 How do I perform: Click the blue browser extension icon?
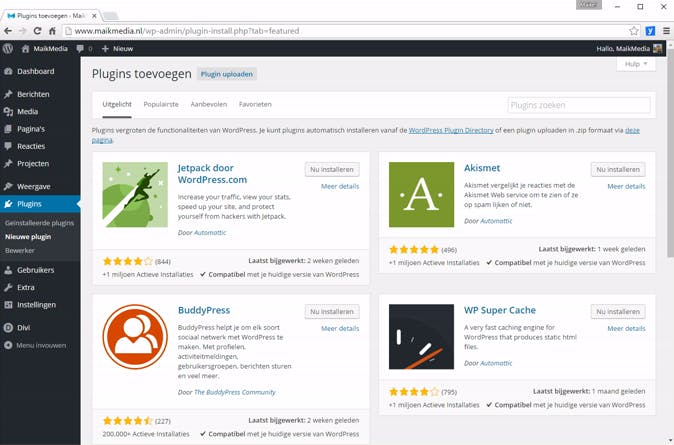tap(650, 31)
